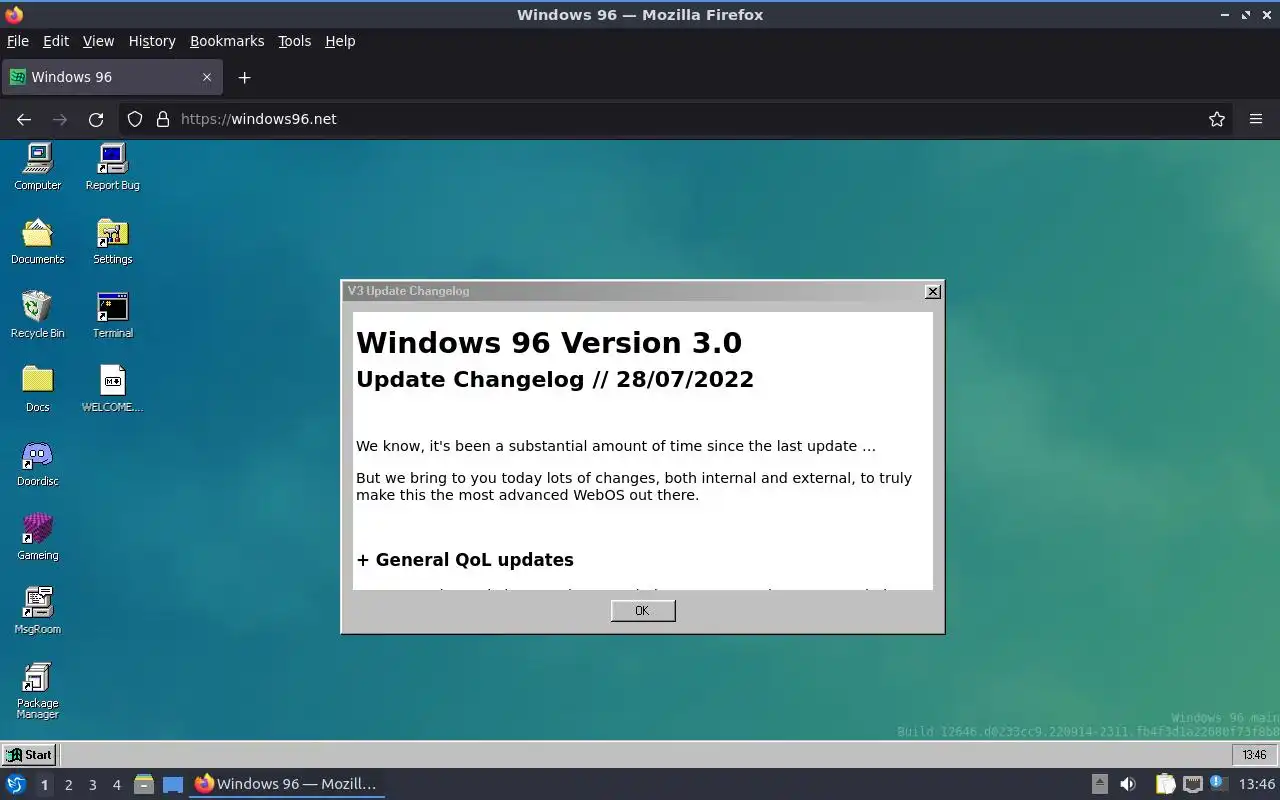
Task: Switch to workspace 2
Action: [68, 785]
